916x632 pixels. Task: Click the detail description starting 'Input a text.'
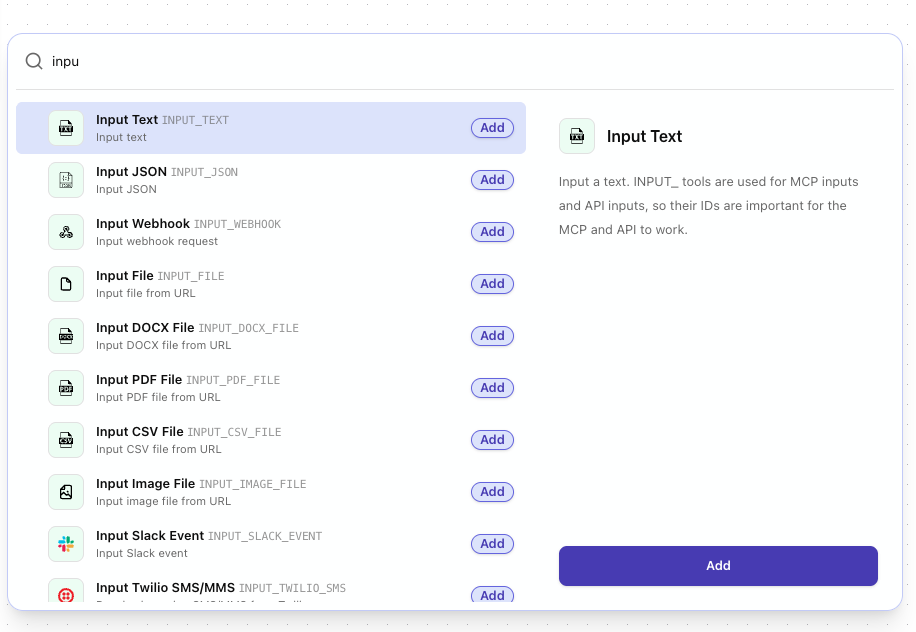pyautogui.click(x=709, y=206)
